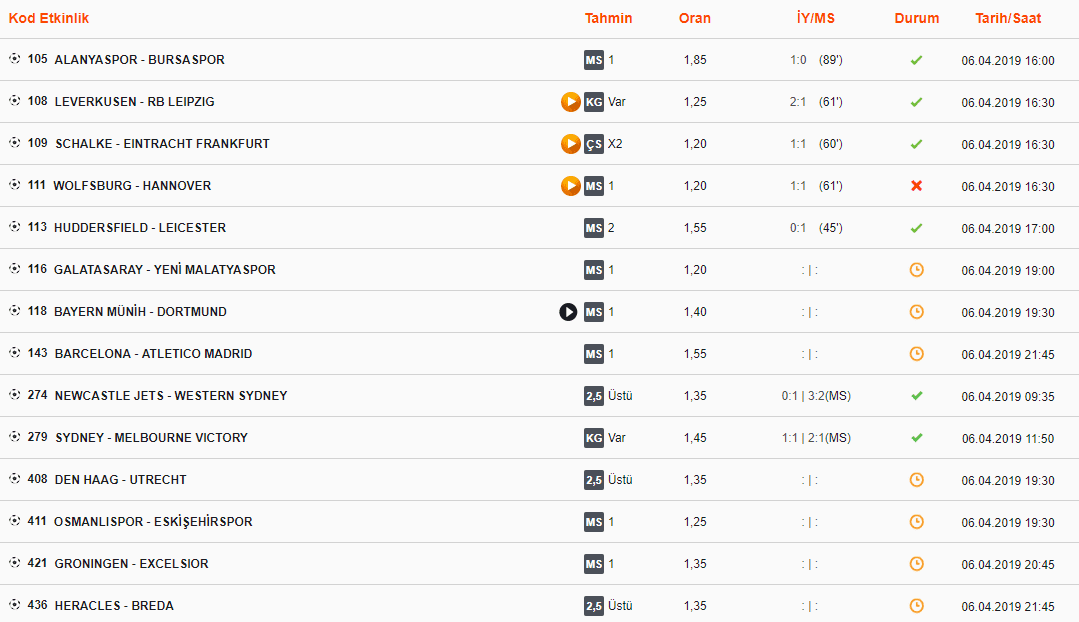Play live stream for Wolfsburg - Hannover
1079x622 pixels.
tap(570, 186)
